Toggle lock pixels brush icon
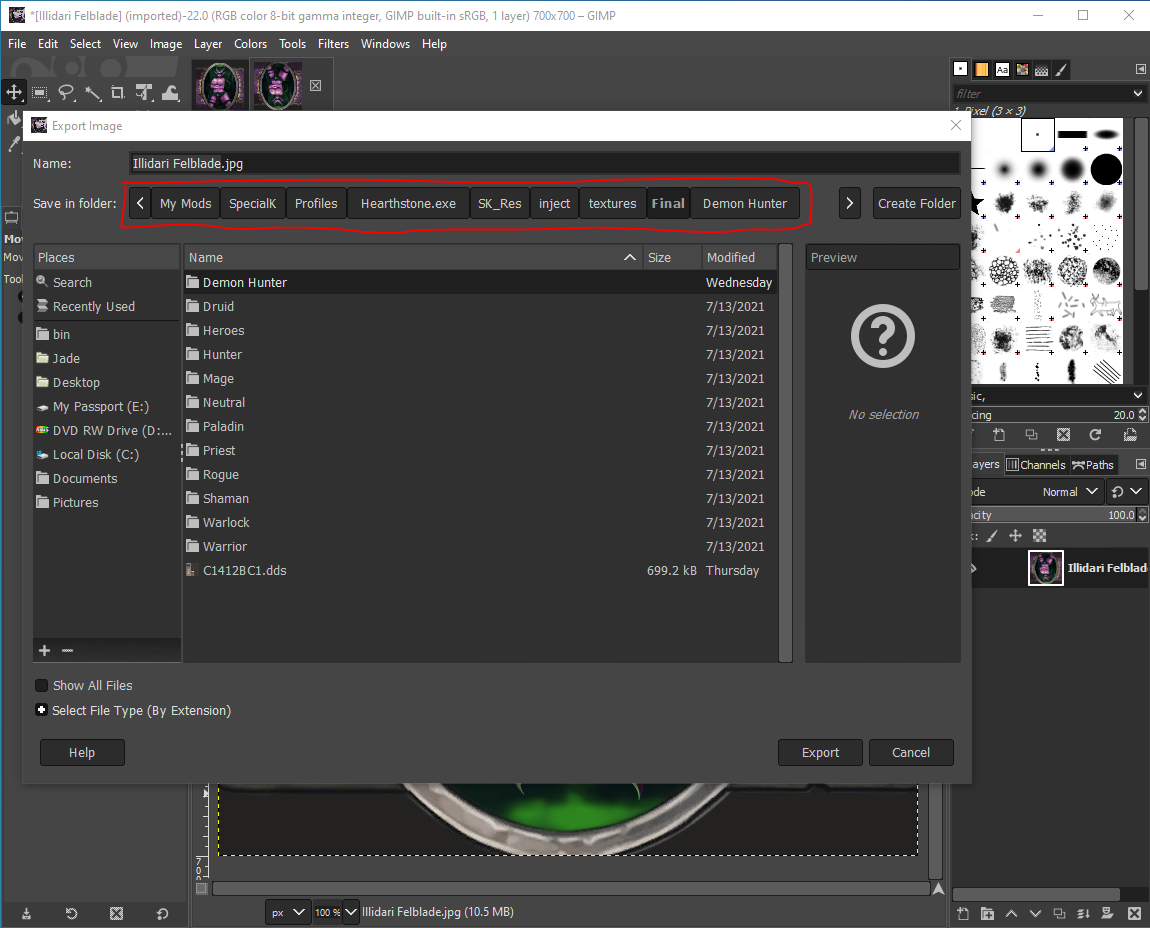Screen dimensions: 1150x928 992,536
